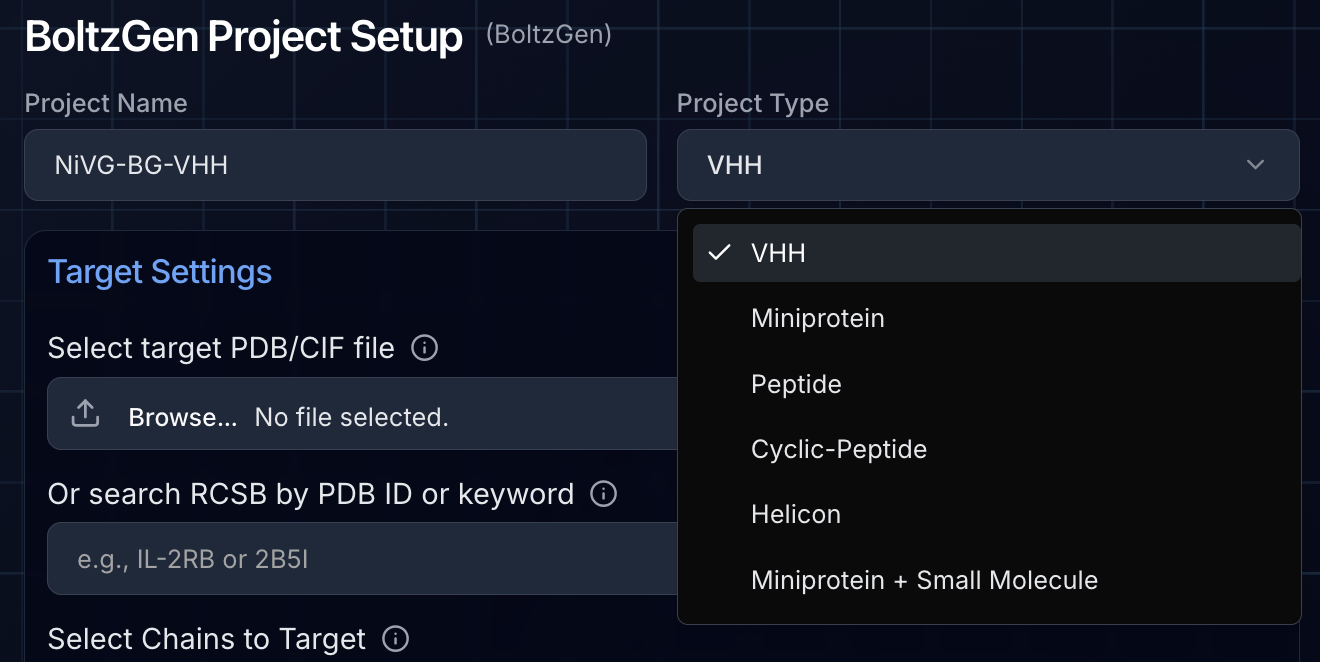The image size is (1320, 662).
Task: Select the Helicon option
Action: [x=796, y=514]
